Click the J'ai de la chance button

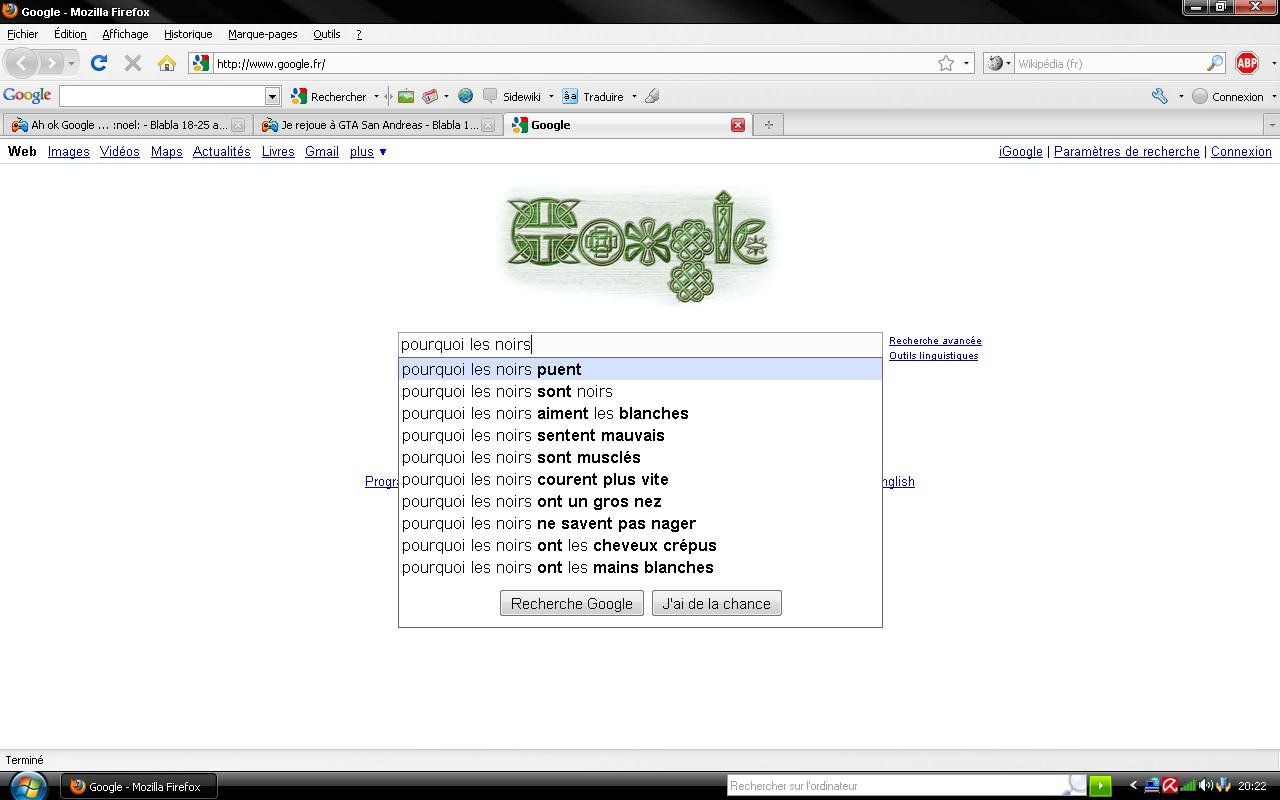716,604
